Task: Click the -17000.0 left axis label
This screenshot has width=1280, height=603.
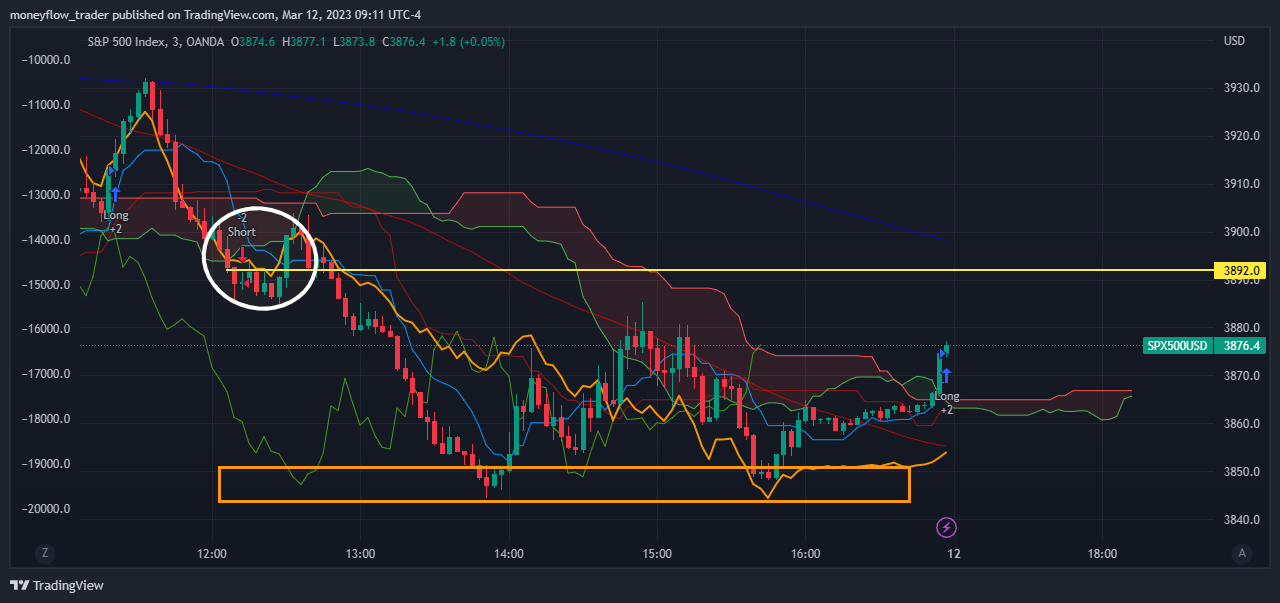Action: [x=45, y=374]
